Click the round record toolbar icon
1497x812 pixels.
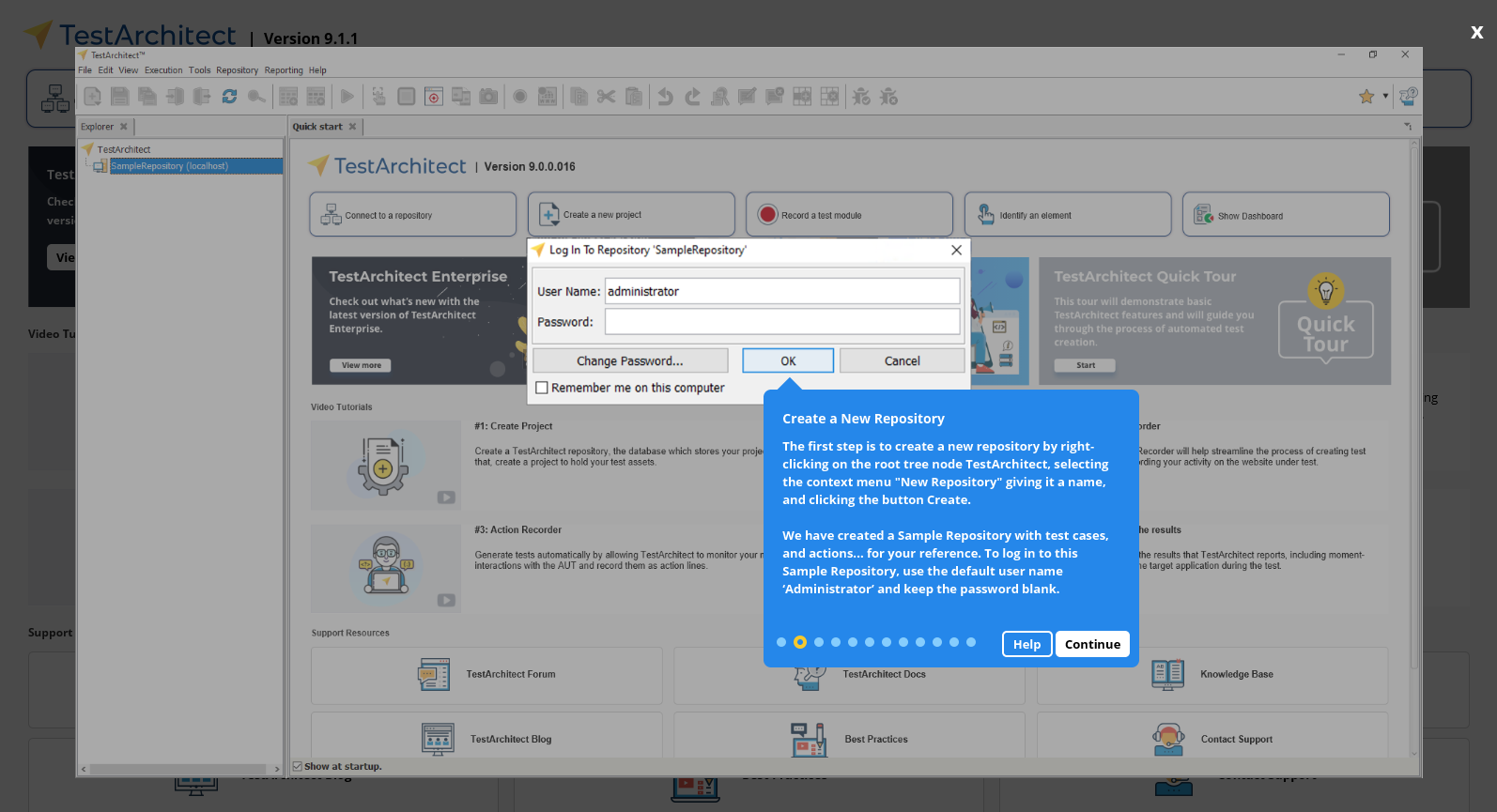[520, 96]
